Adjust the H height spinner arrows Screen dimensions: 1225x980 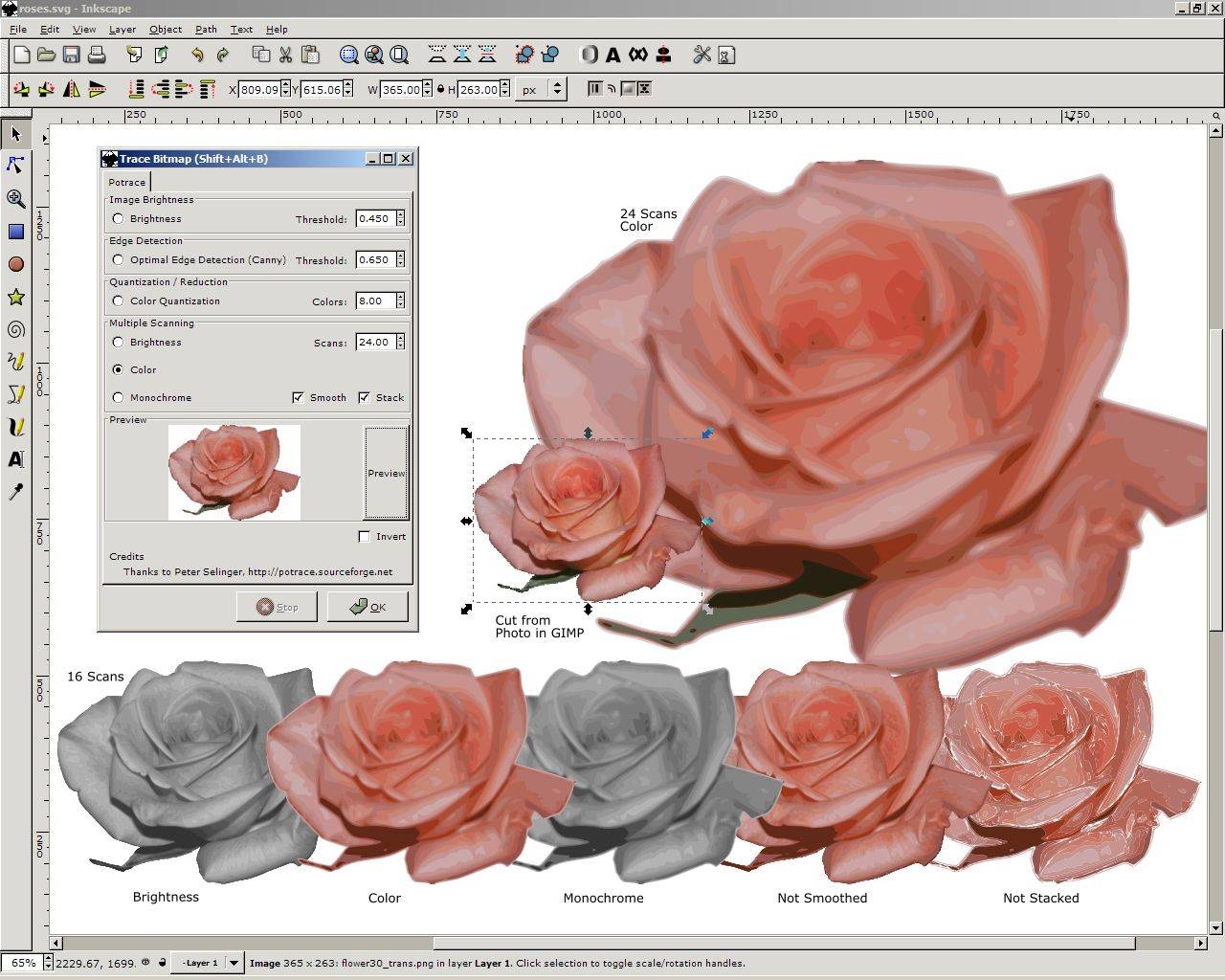click(x=504, y=89)
